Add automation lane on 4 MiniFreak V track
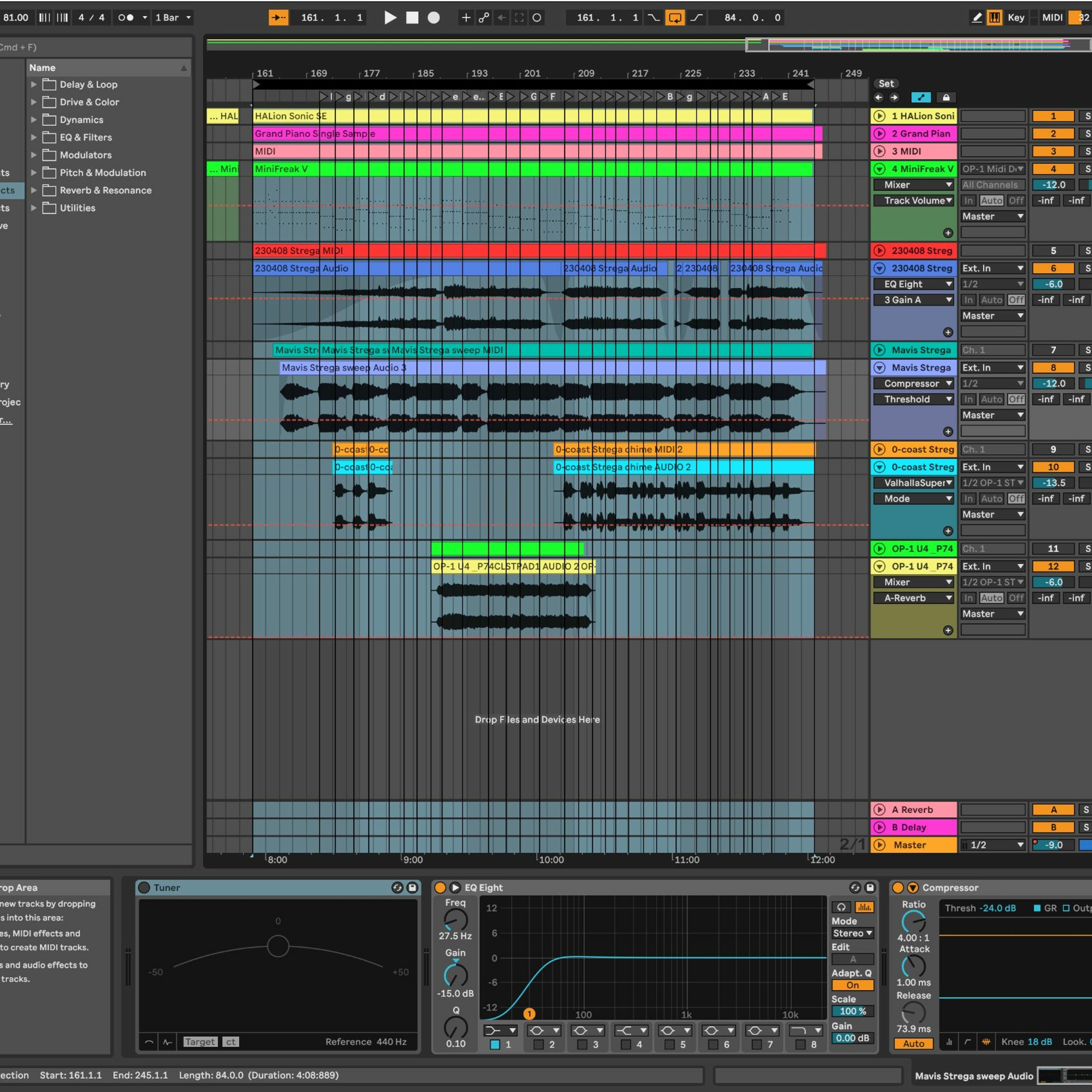The image size is (1092, 1092). click(949, 233)
